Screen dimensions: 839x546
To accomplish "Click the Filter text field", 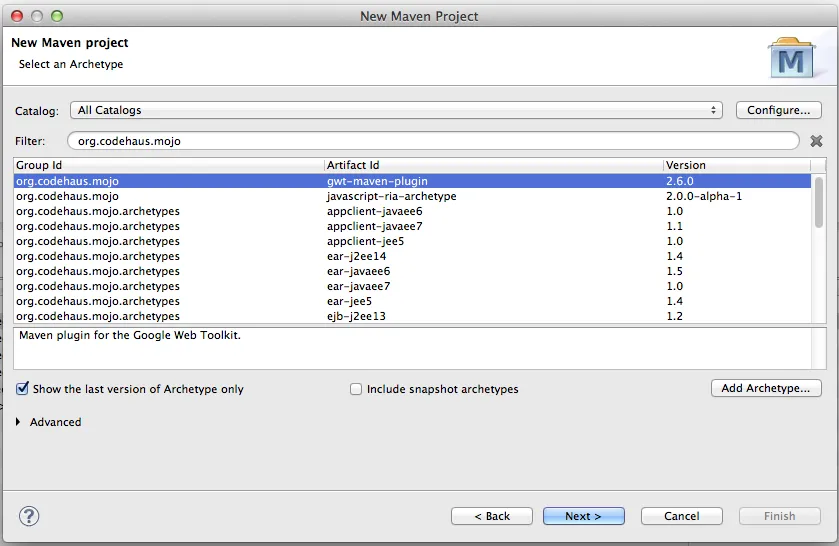I will click(433, 141).
